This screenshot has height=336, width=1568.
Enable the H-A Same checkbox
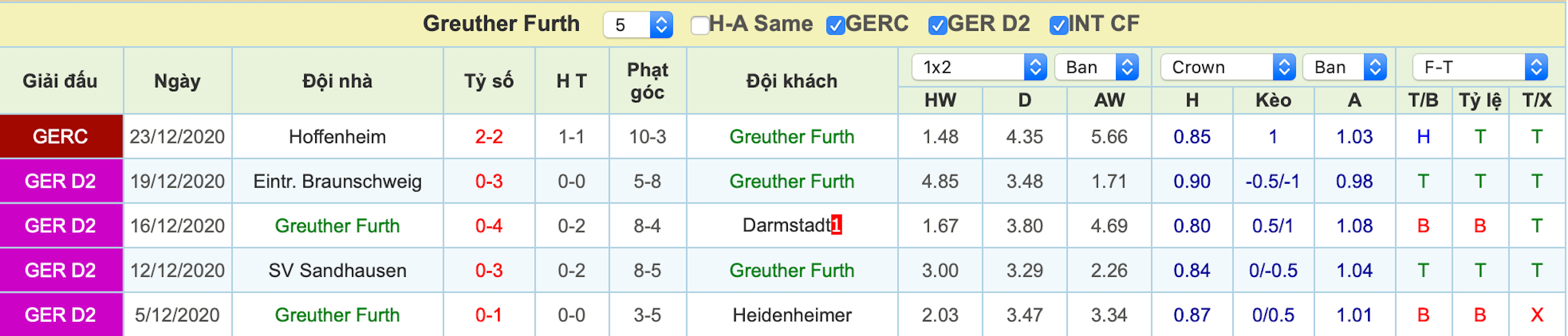point(700,25)
